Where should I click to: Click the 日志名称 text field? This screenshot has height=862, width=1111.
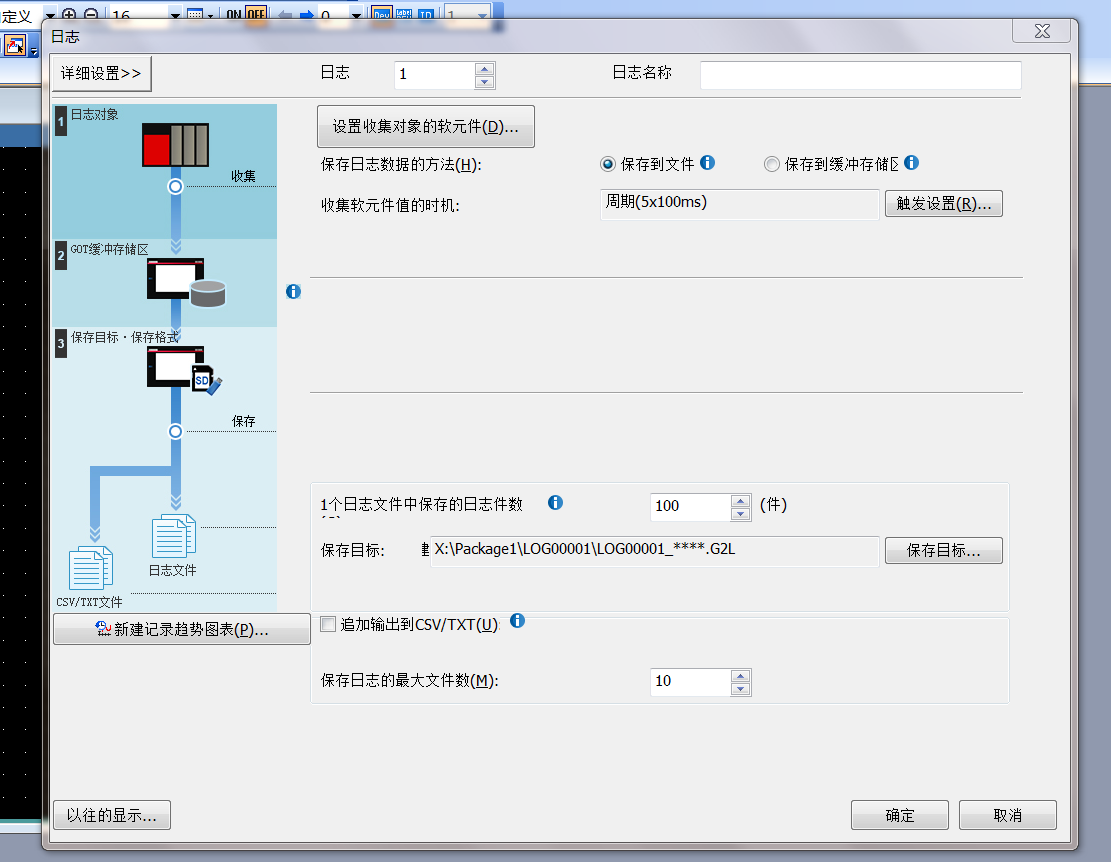point(860,75)
